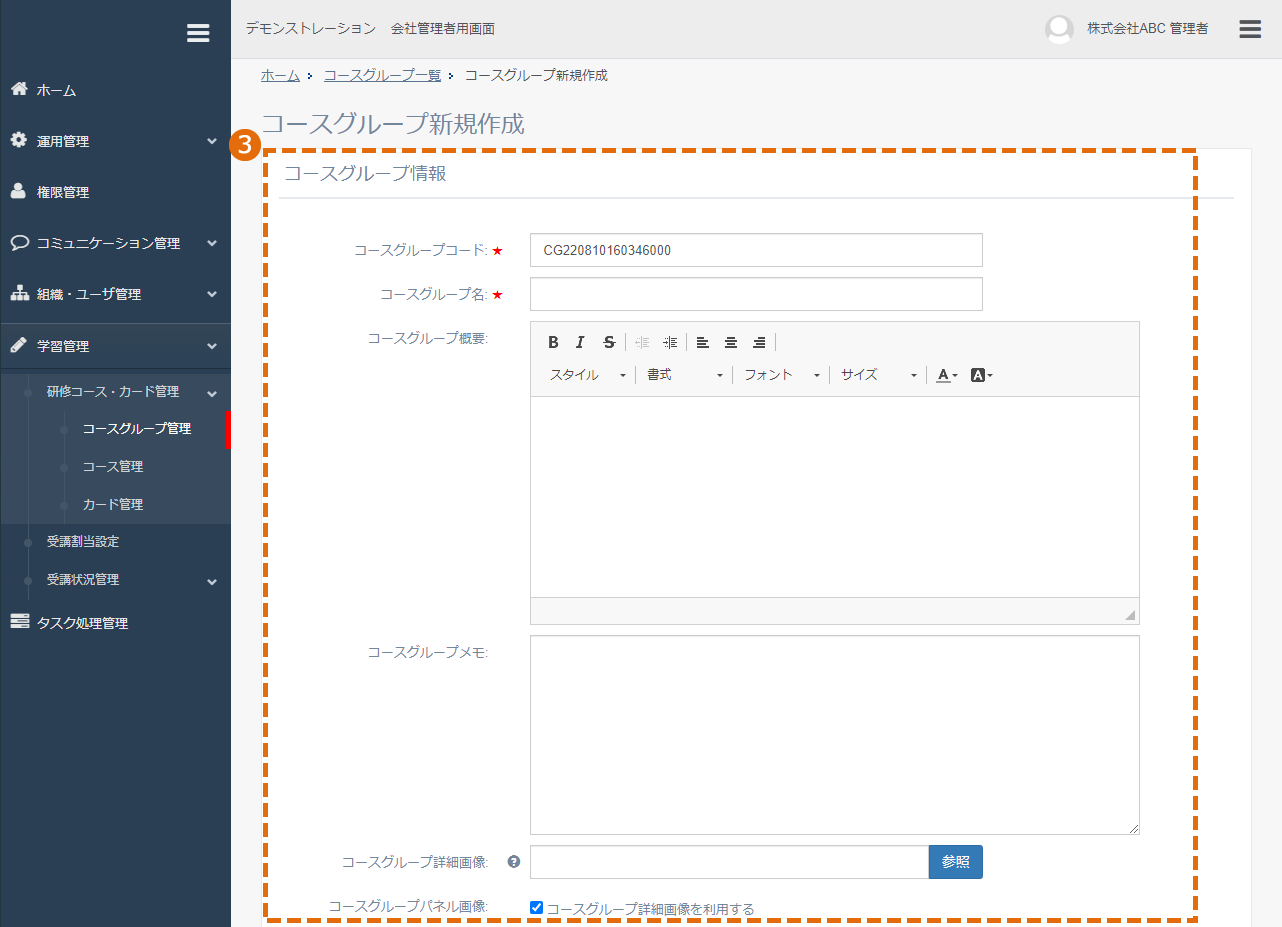1282x927 pixels.
Task: Align text right in editor
Action: (x=759, y=342)
